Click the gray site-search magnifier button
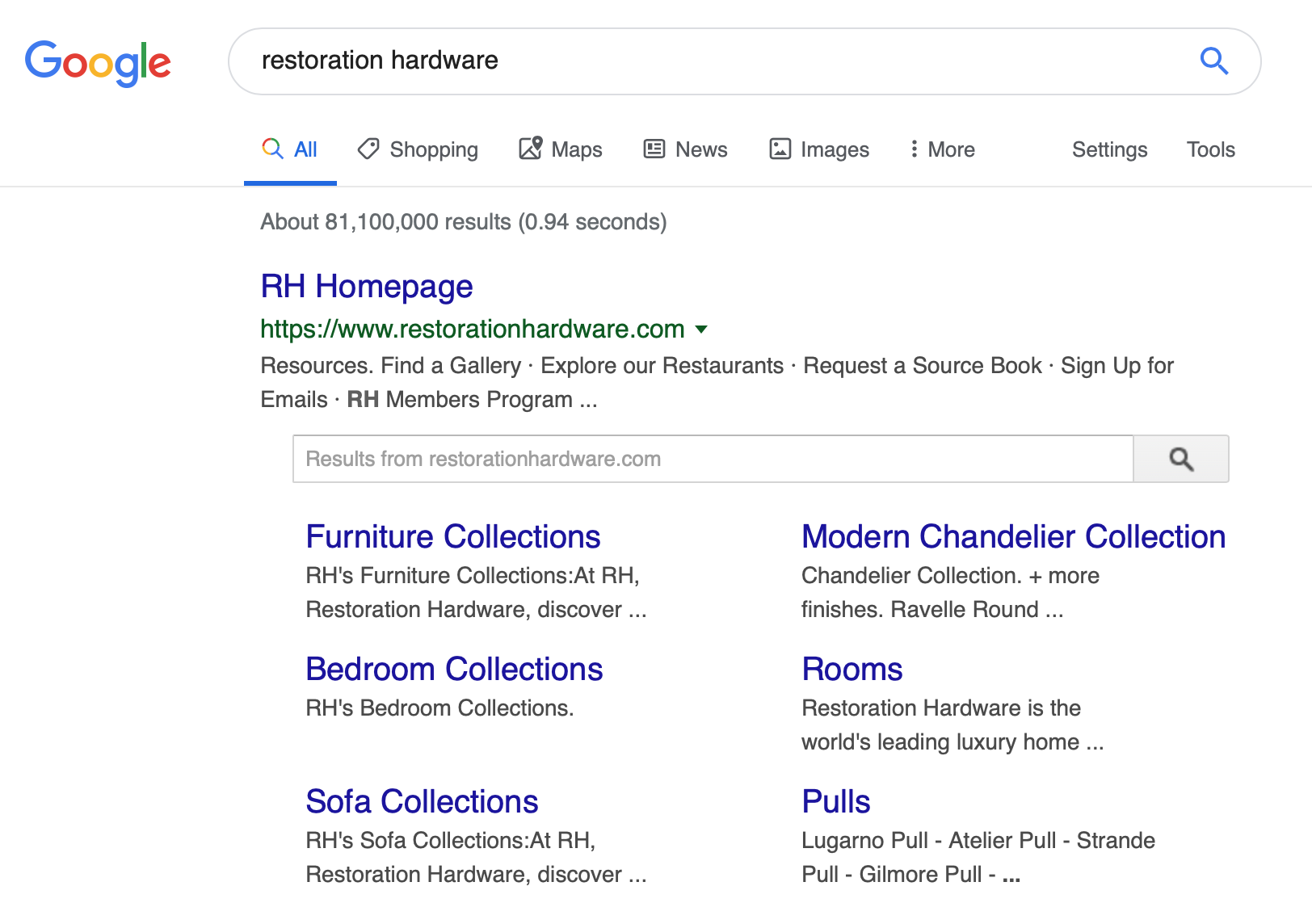Image resolution: width=1312 pixels, height=924 pixels. [x=1181, y=459]
